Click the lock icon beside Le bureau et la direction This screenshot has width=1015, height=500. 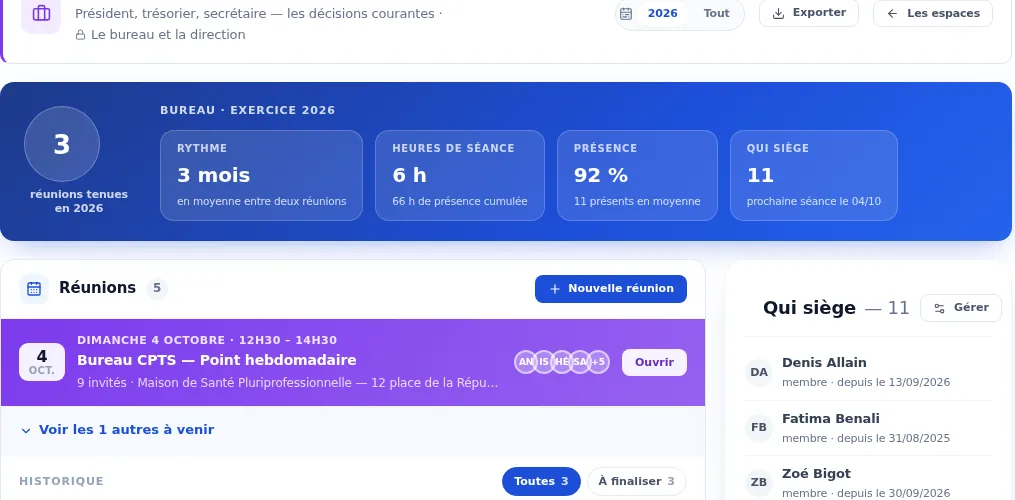[80, 35]
